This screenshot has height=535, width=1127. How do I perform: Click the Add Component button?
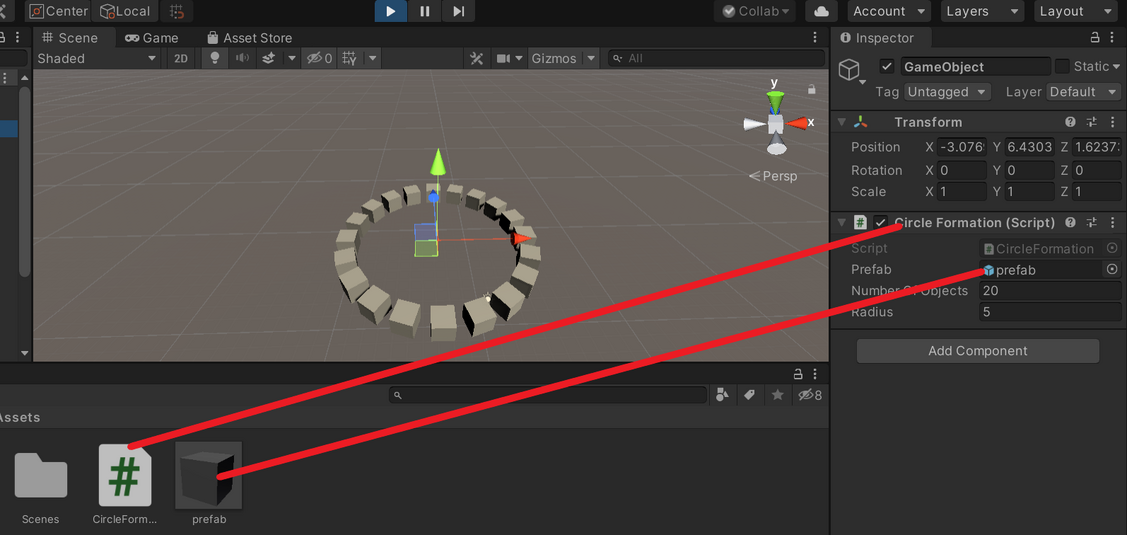[977, 351]
